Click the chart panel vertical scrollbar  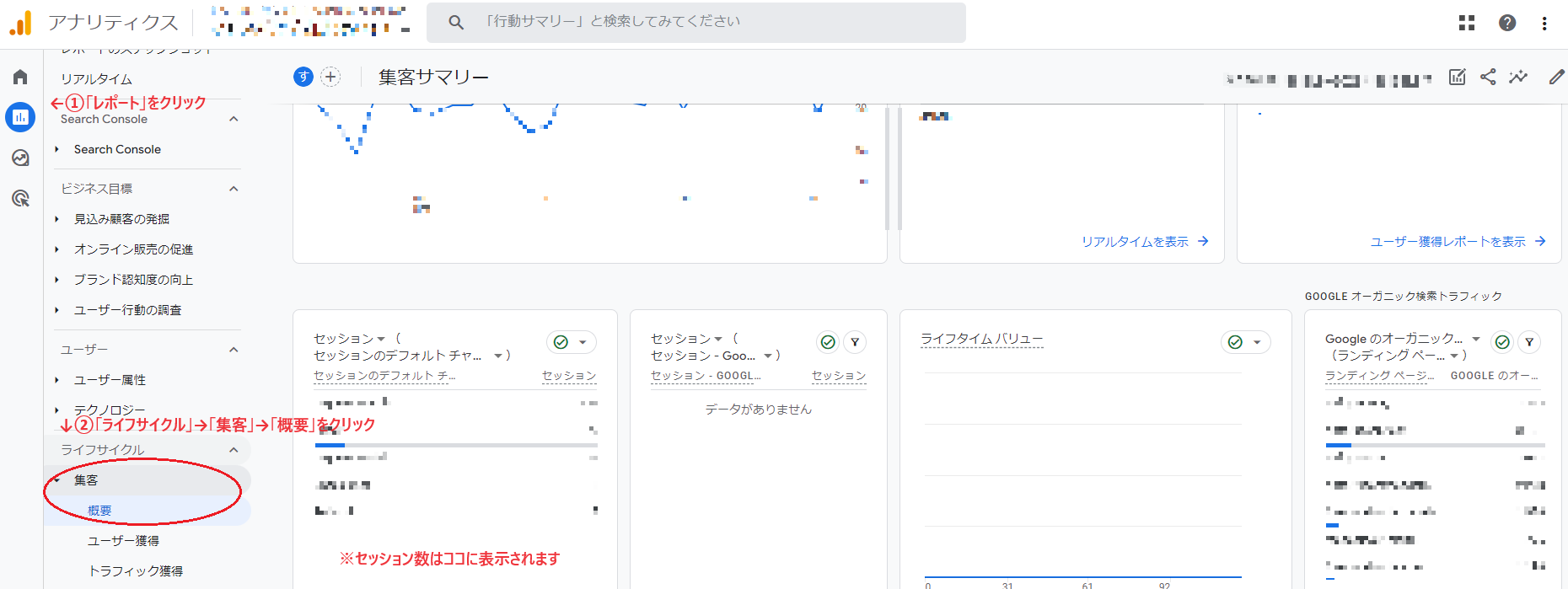pos(887,169)
